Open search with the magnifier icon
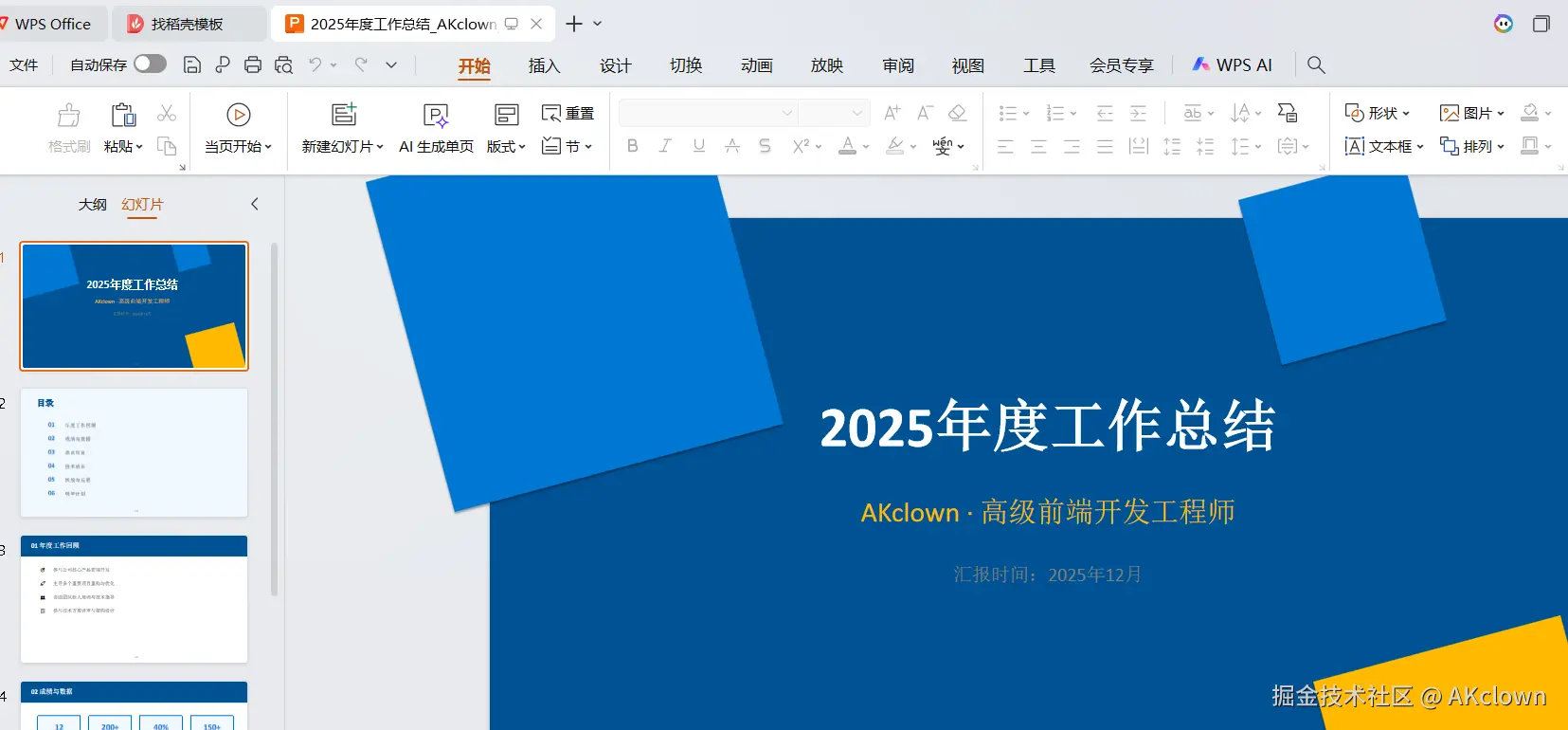1568x730 pixels. 1316,64
